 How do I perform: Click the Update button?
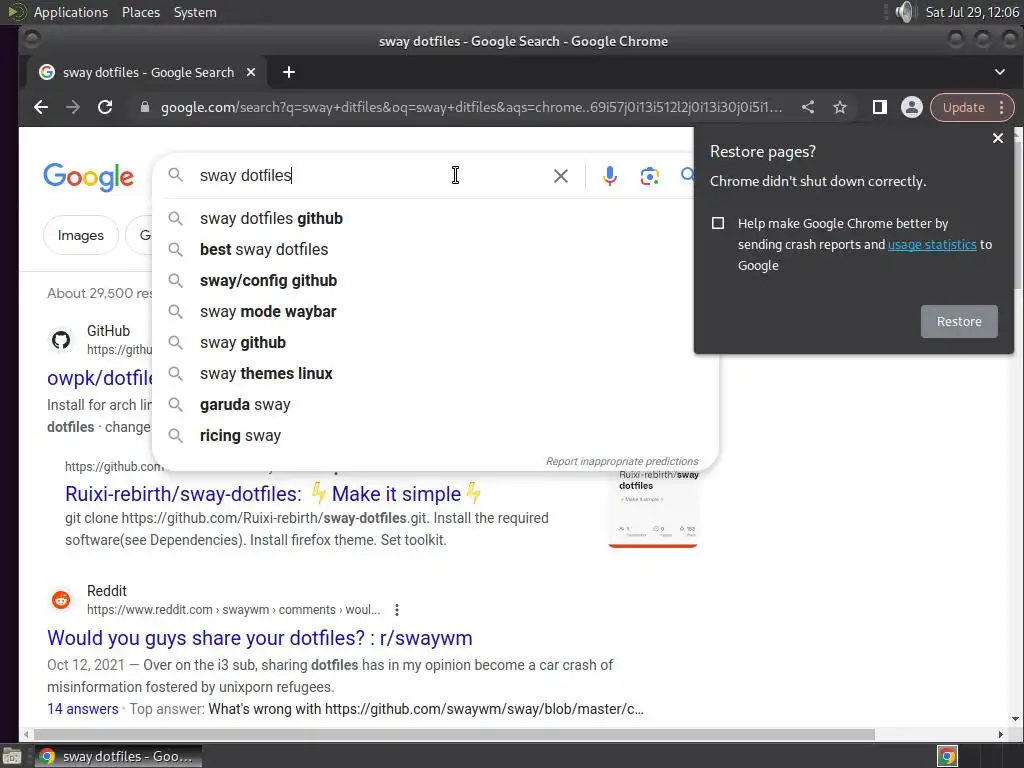[963, 107]
